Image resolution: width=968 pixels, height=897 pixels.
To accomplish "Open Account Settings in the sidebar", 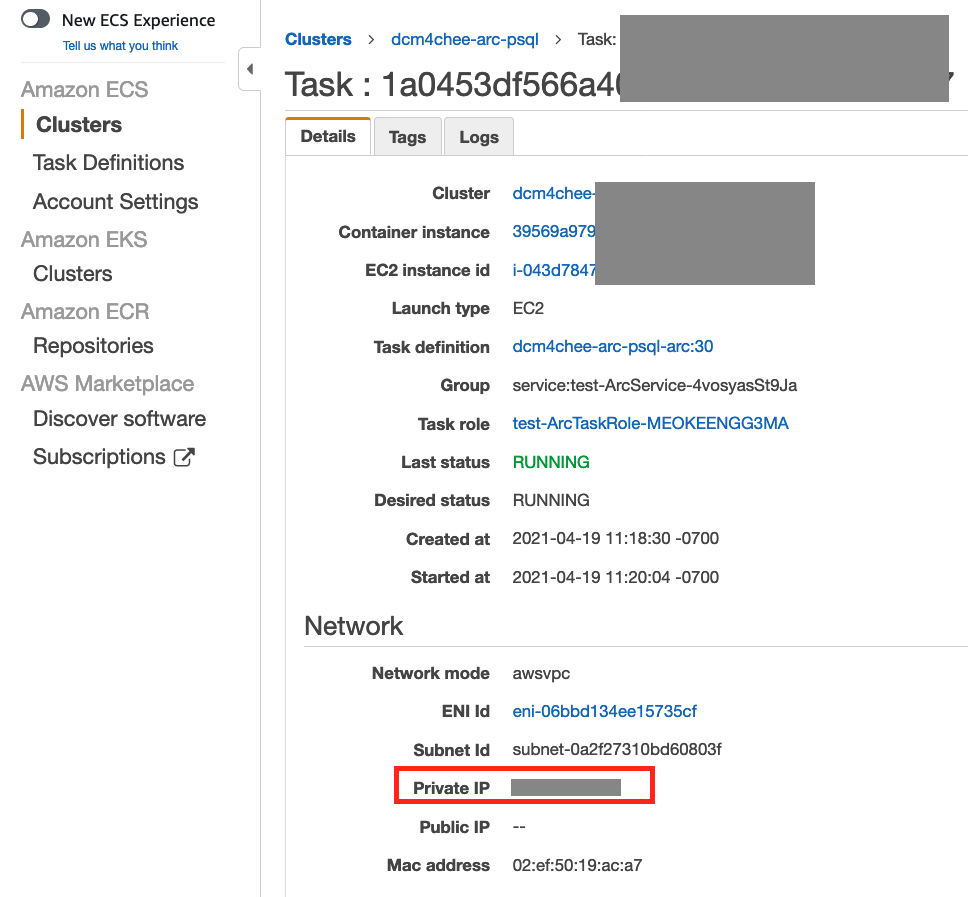I will coord(115,202).
